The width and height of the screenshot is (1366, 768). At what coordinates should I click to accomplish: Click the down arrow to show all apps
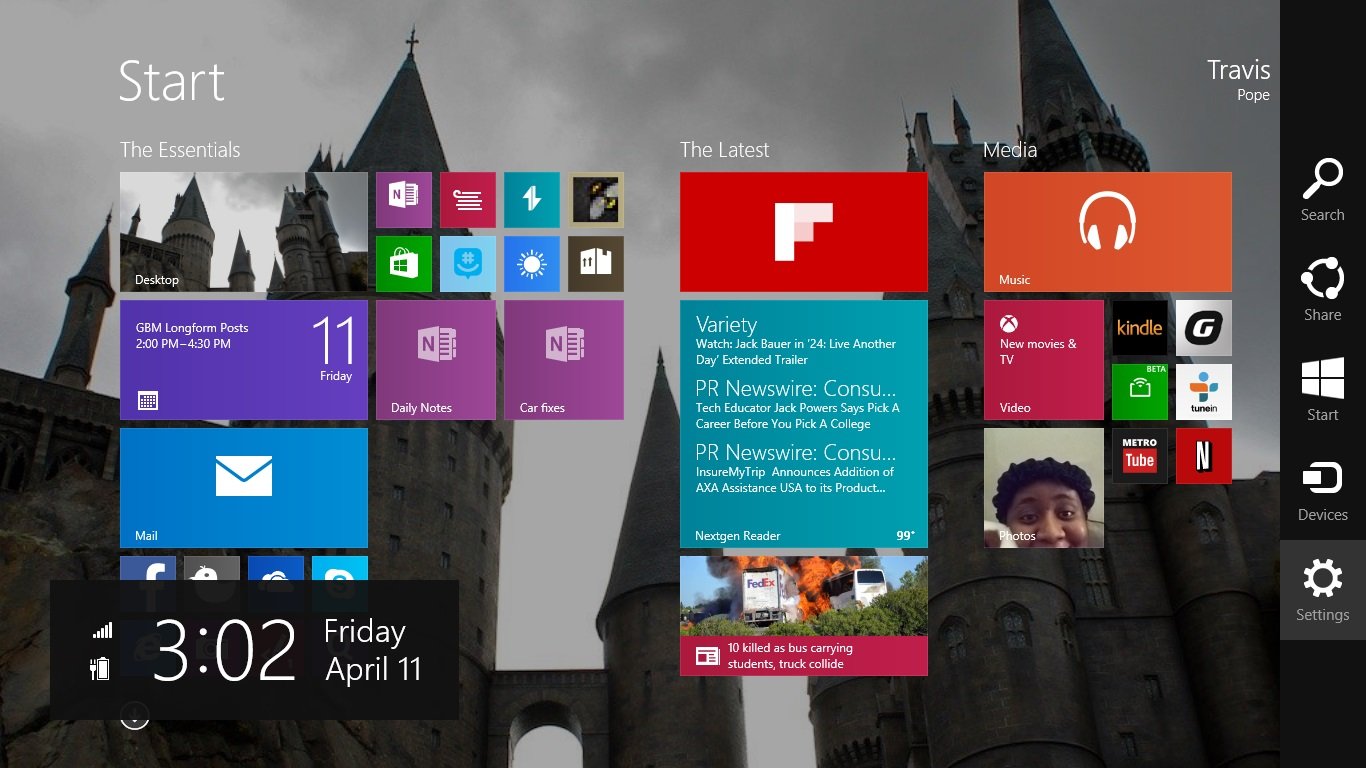(134, 714)
